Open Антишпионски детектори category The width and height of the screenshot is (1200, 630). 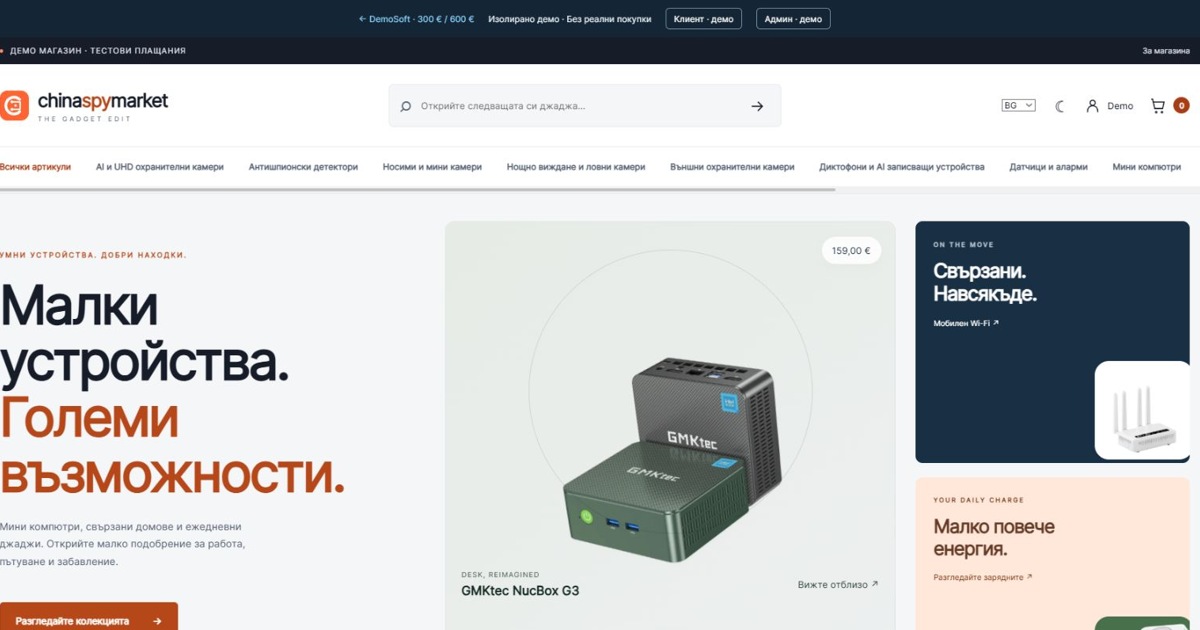303,167
